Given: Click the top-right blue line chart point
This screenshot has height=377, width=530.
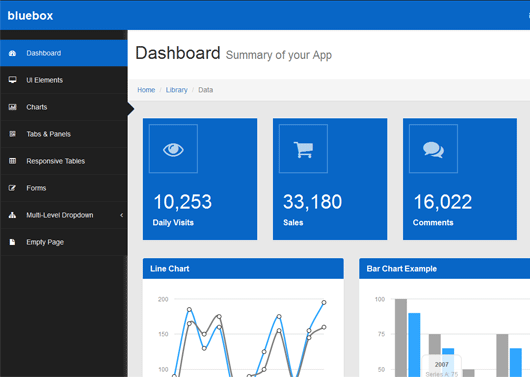Looking at the screenshot, I should pos(324,302).
